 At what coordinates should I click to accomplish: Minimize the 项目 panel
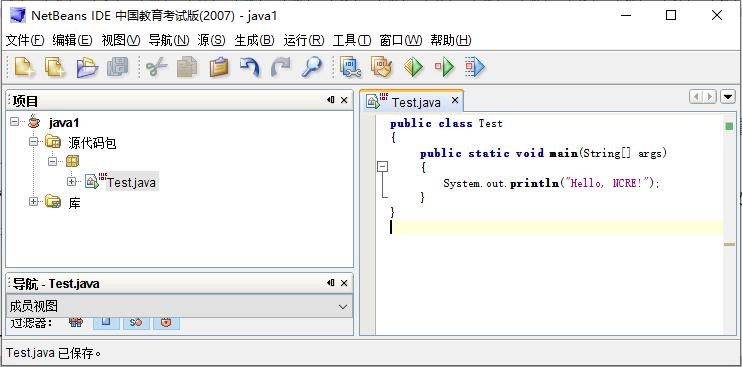(x=330, y=100)
